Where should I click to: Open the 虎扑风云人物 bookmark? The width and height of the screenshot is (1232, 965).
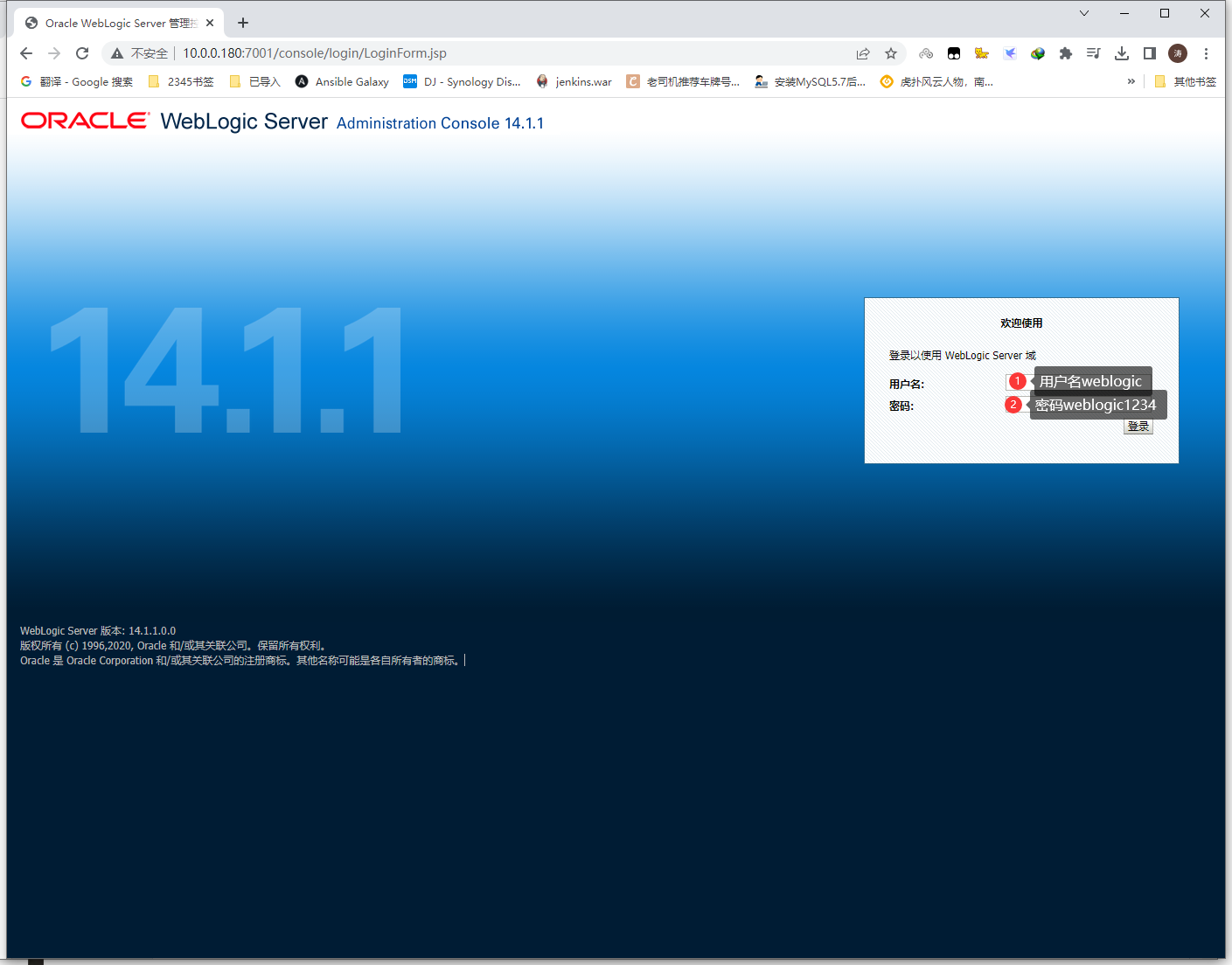tap(936, 81)
